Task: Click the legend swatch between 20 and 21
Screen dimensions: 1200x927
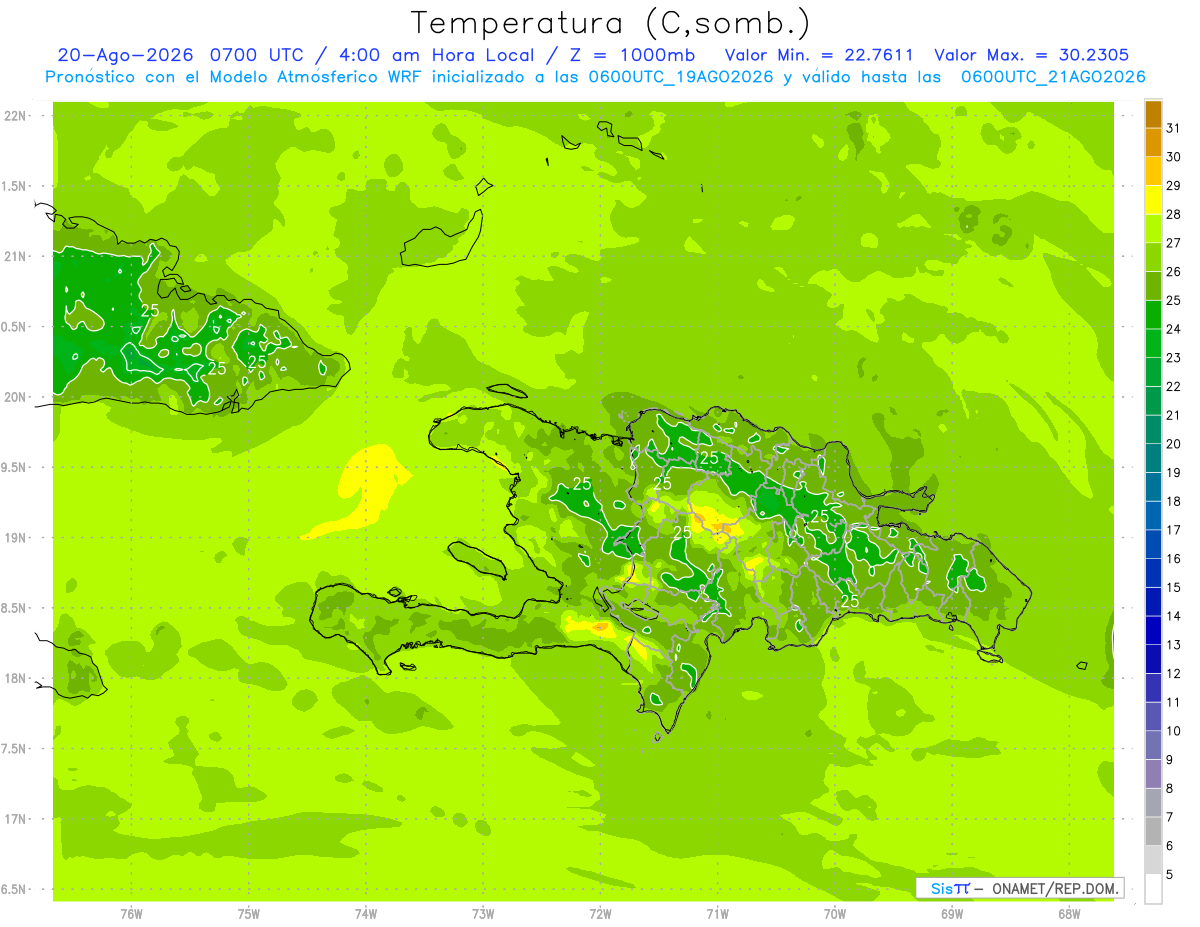Action: tap(1153, 429)
